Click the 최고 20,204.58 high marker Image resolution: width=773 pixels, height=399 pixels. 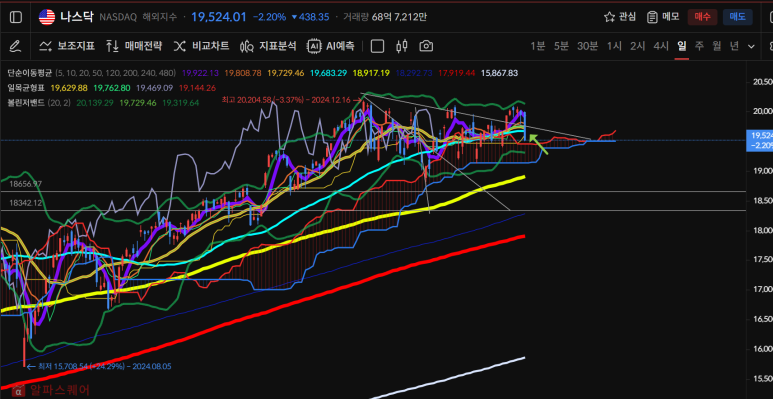[293, 100]
